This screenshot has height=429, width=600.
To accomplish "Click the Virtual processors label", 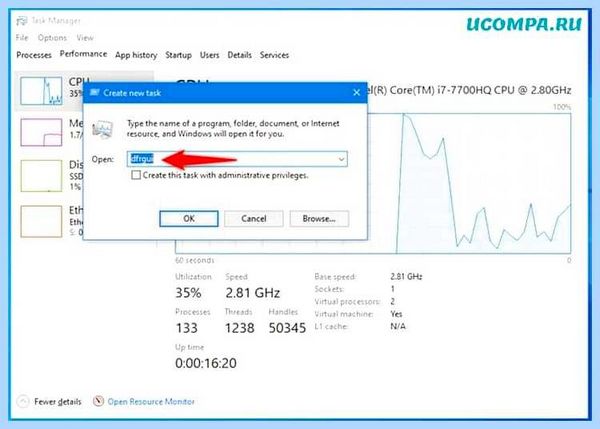I will pyautogui.click(x=347, y=302).
